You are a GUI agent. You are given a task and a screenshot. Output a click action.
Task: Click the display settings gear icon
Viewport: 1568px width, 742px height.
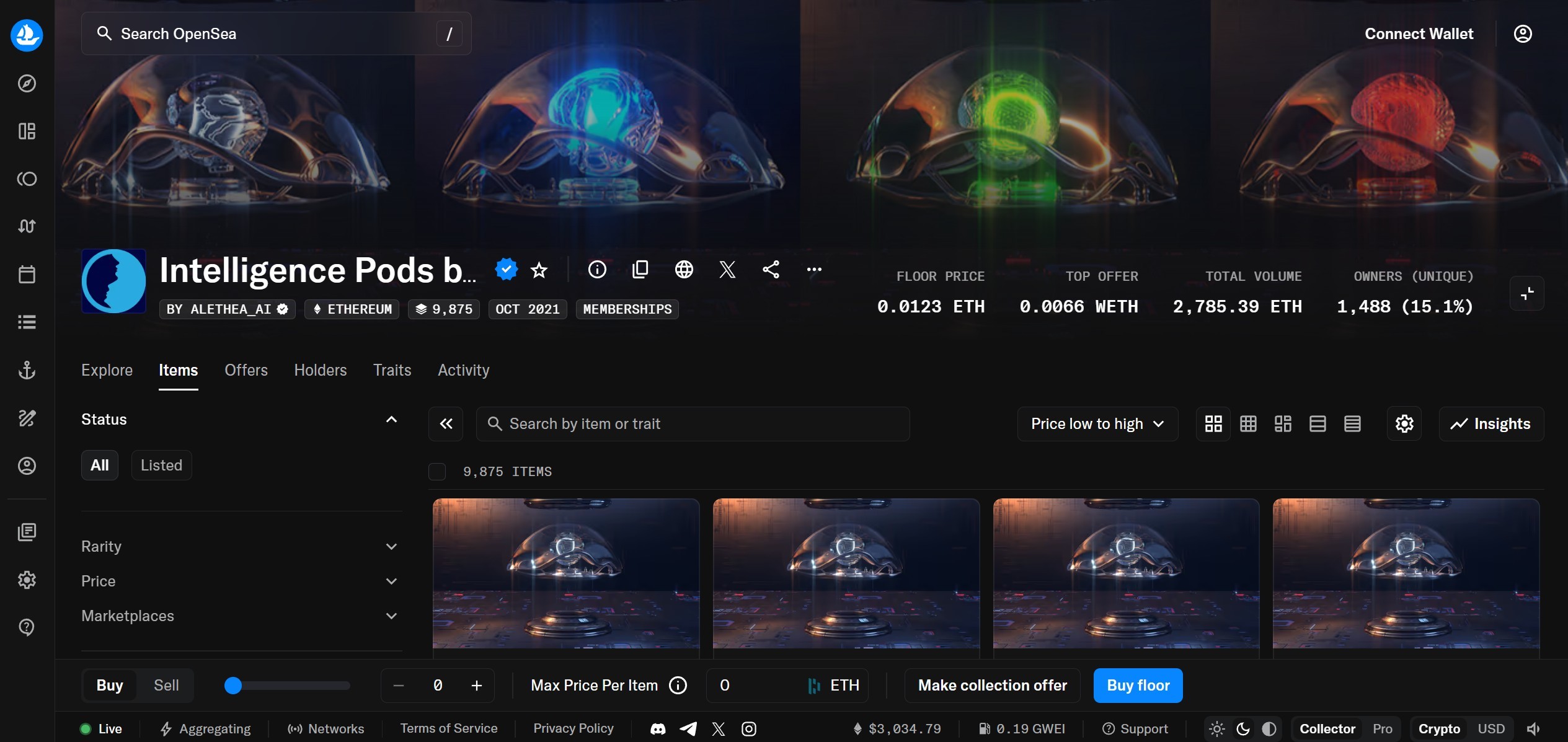pyautogui.click(x=1404, y=424)
